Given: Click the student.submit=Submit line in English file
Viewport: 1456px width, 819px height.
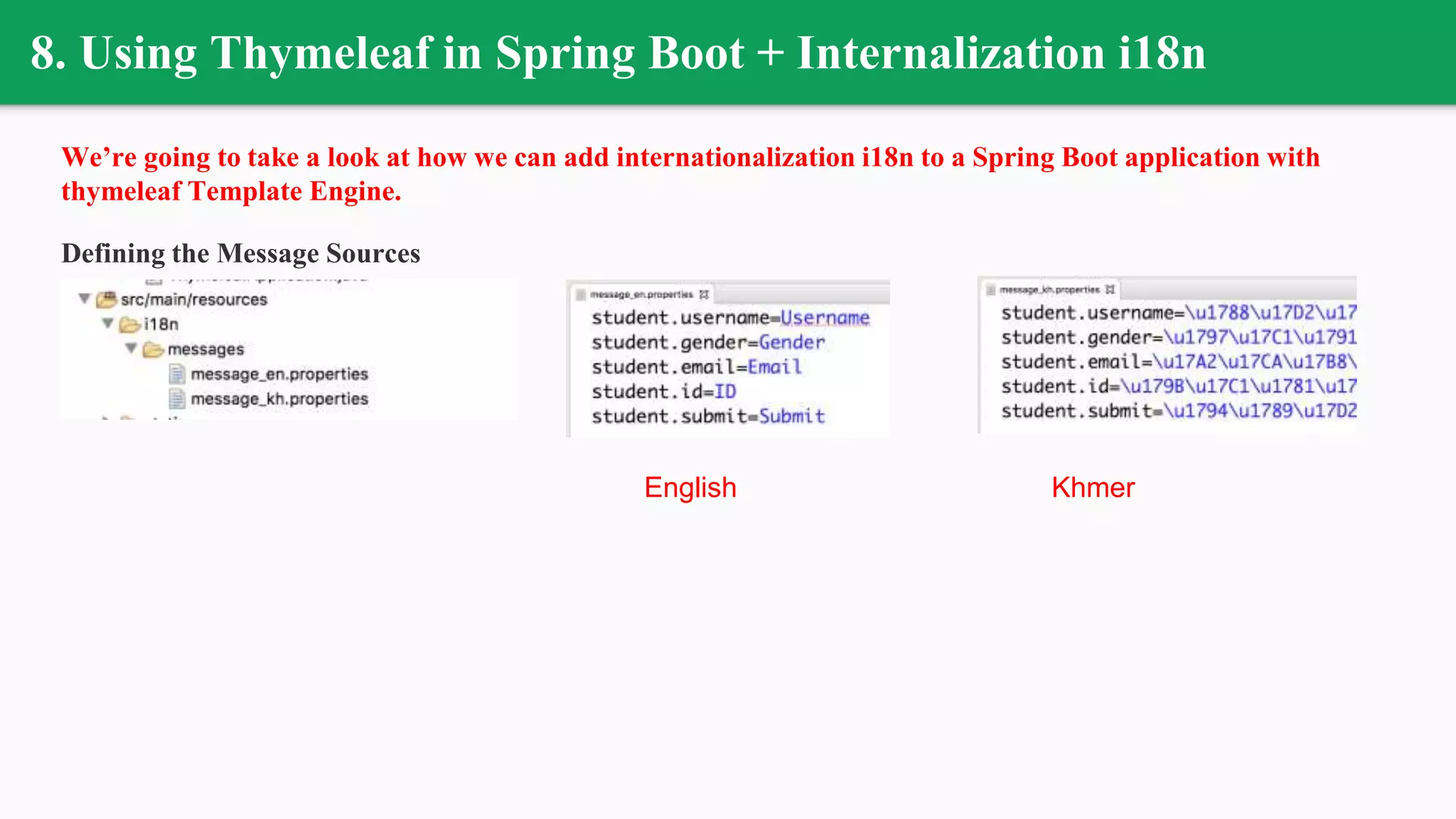Looking at the screenshot, I should point(708,417).
